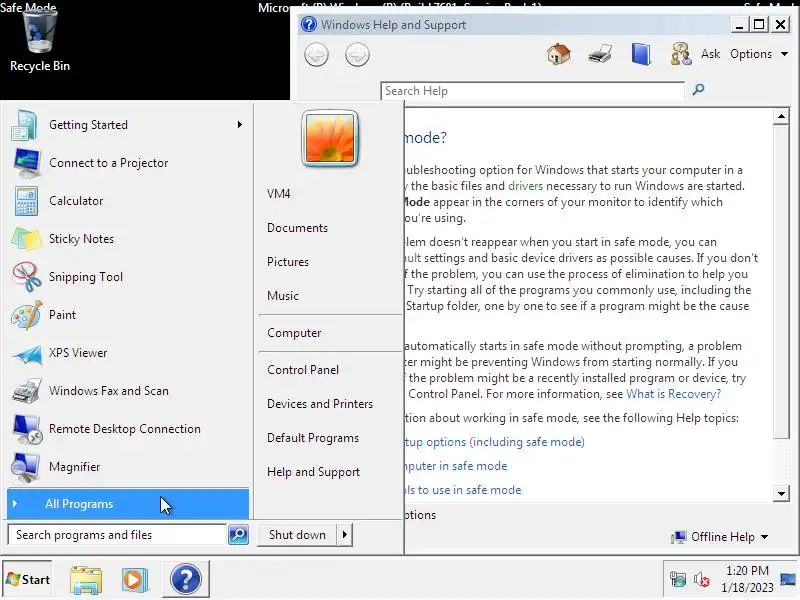This screenshot has height=600, width=800.
Task: Click the volume muted tray icon
Action: pos(702,580)
